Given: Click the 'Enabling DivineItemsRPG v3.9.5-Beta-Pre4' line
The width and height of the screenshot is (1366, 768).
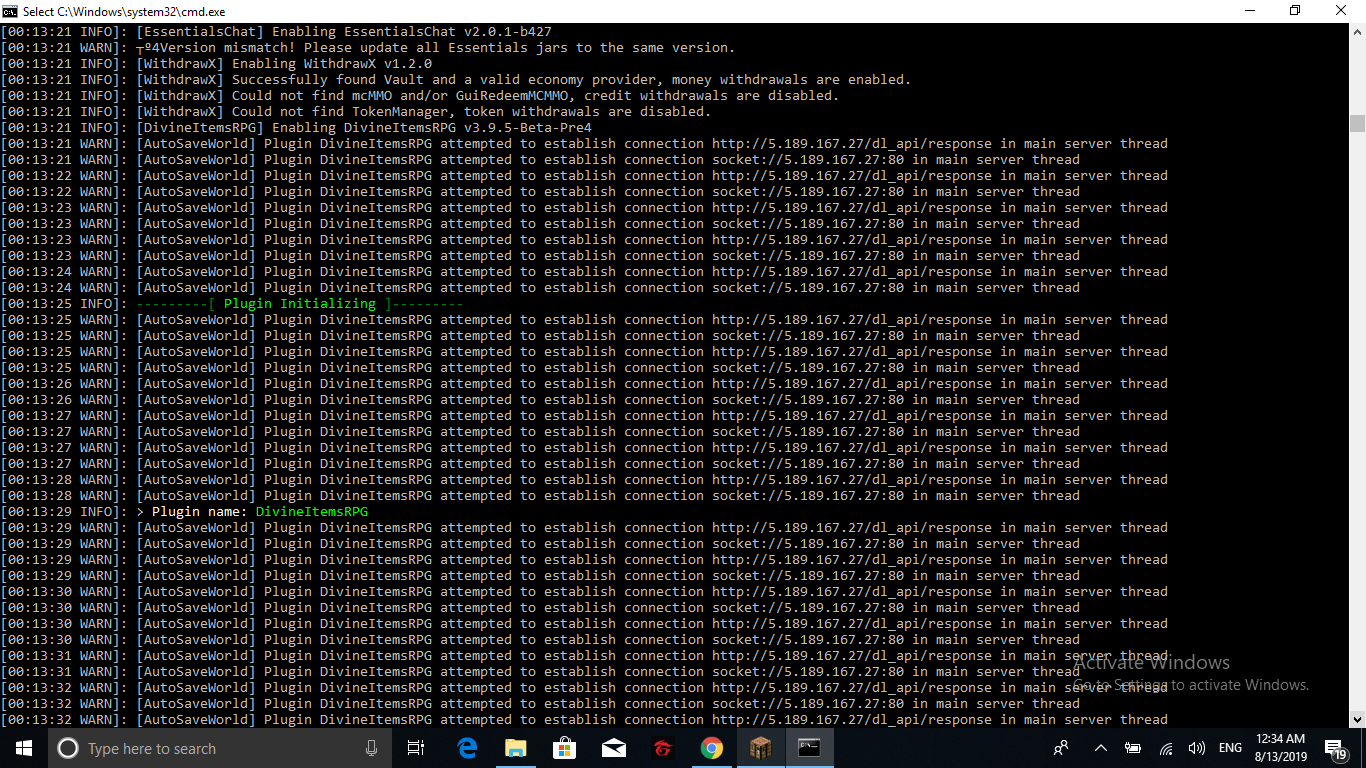Looking at the screenshot, I should point(296,128).
